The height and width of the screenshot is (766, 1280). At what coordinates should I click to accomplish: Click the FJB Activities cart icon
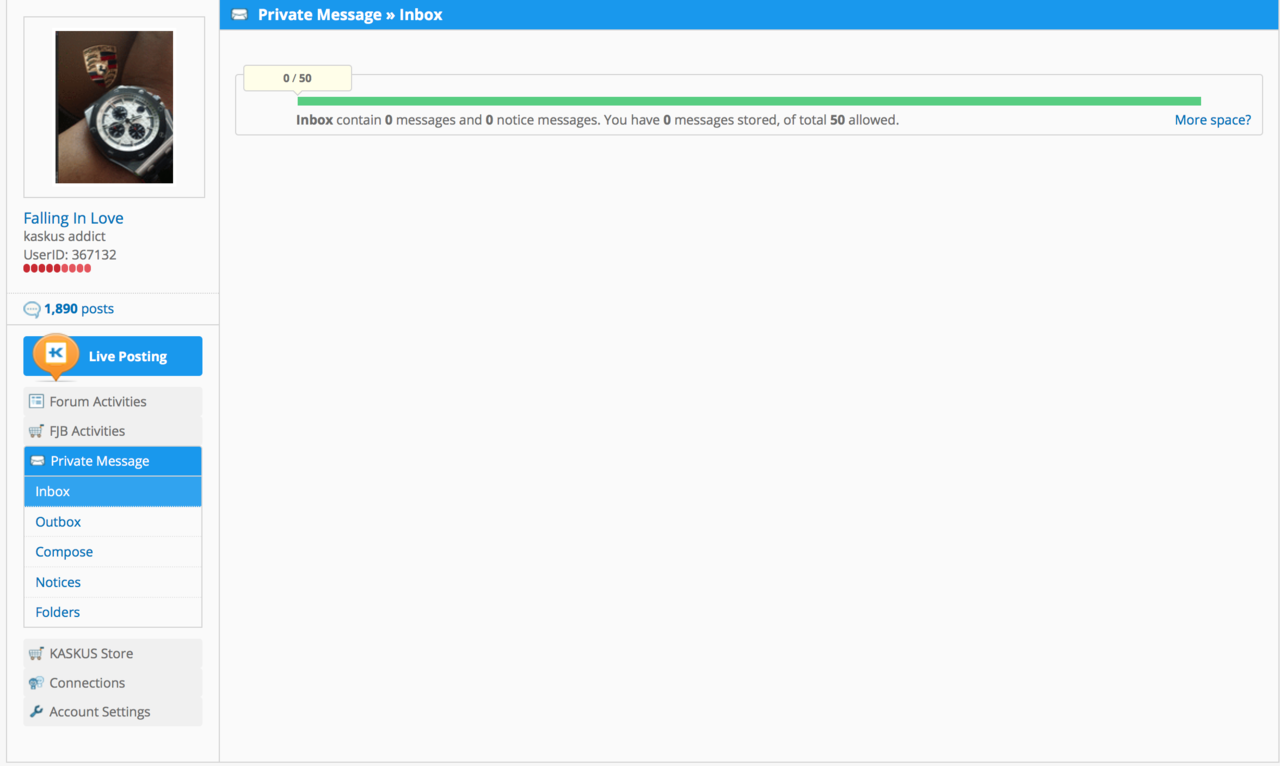(36, 431)
